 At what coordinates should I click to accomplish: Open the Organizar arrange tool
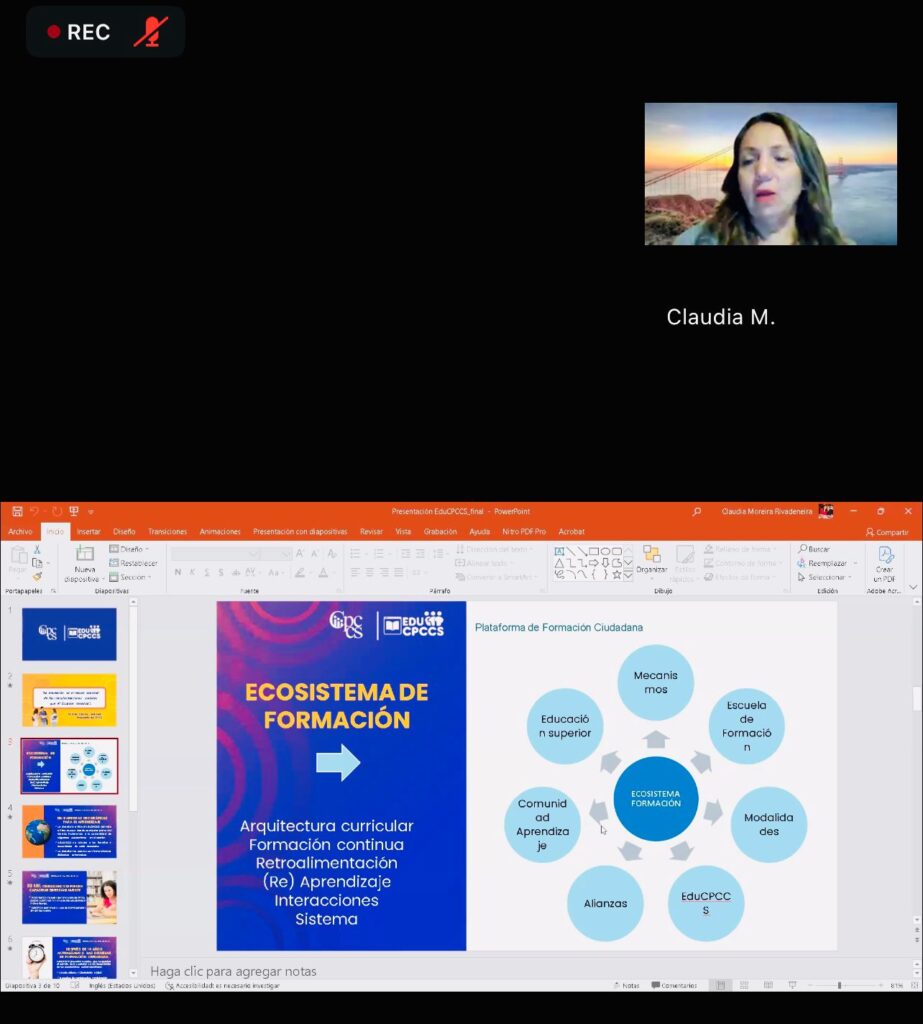click(x=651, y=560)
